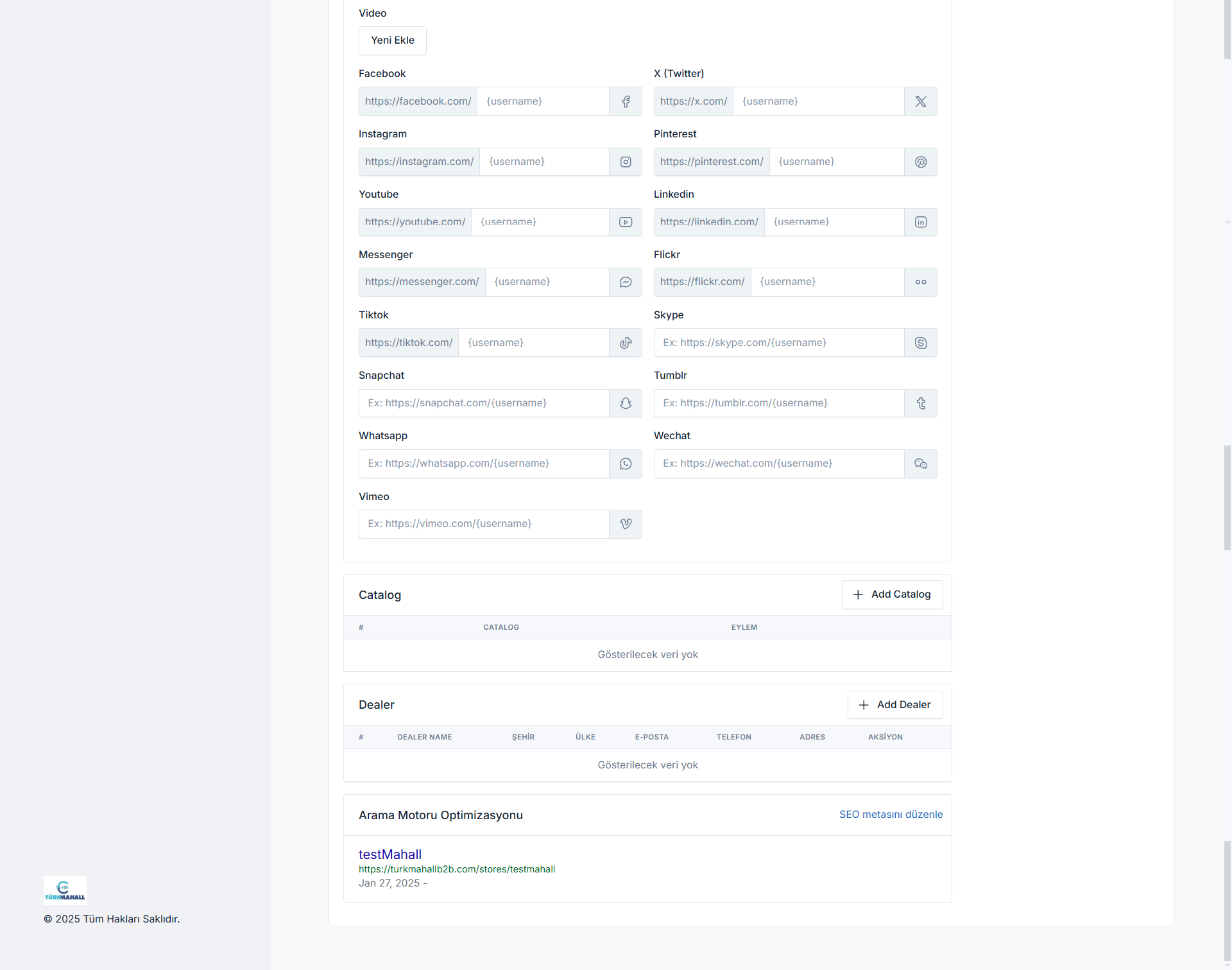
Task: Click the Whatsapp URL input field
Action: (484, 463)
